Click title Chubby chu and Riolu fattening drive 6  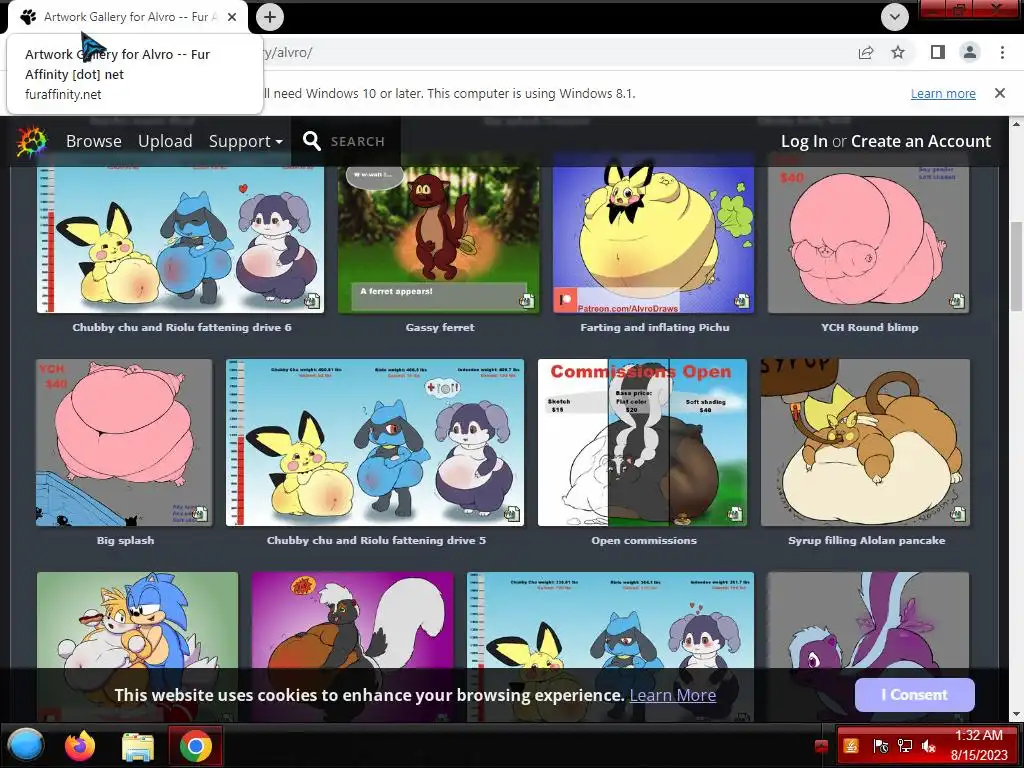pos(182,327)
